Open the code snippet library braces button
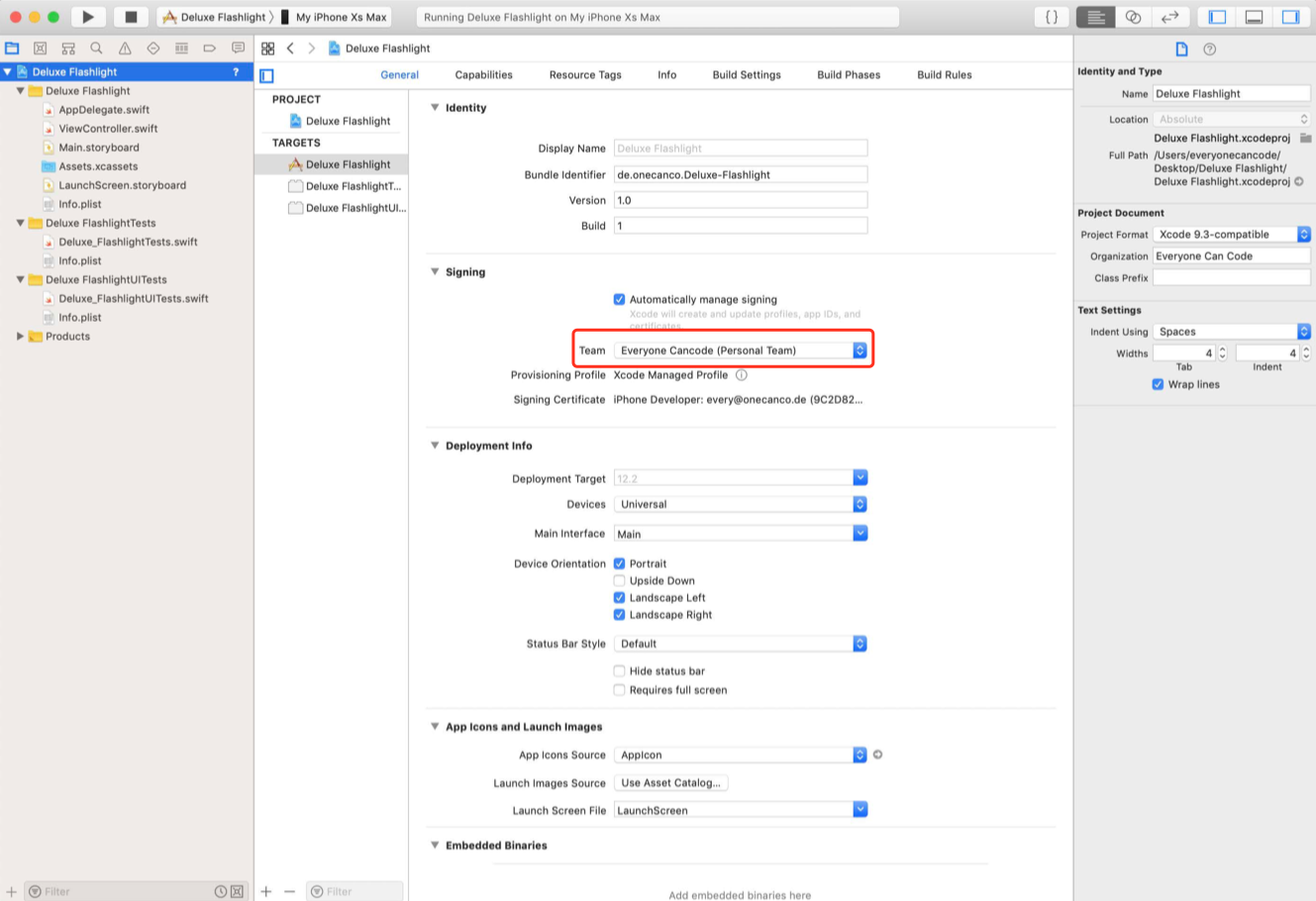1316x901 pixels. (1052, 17)
